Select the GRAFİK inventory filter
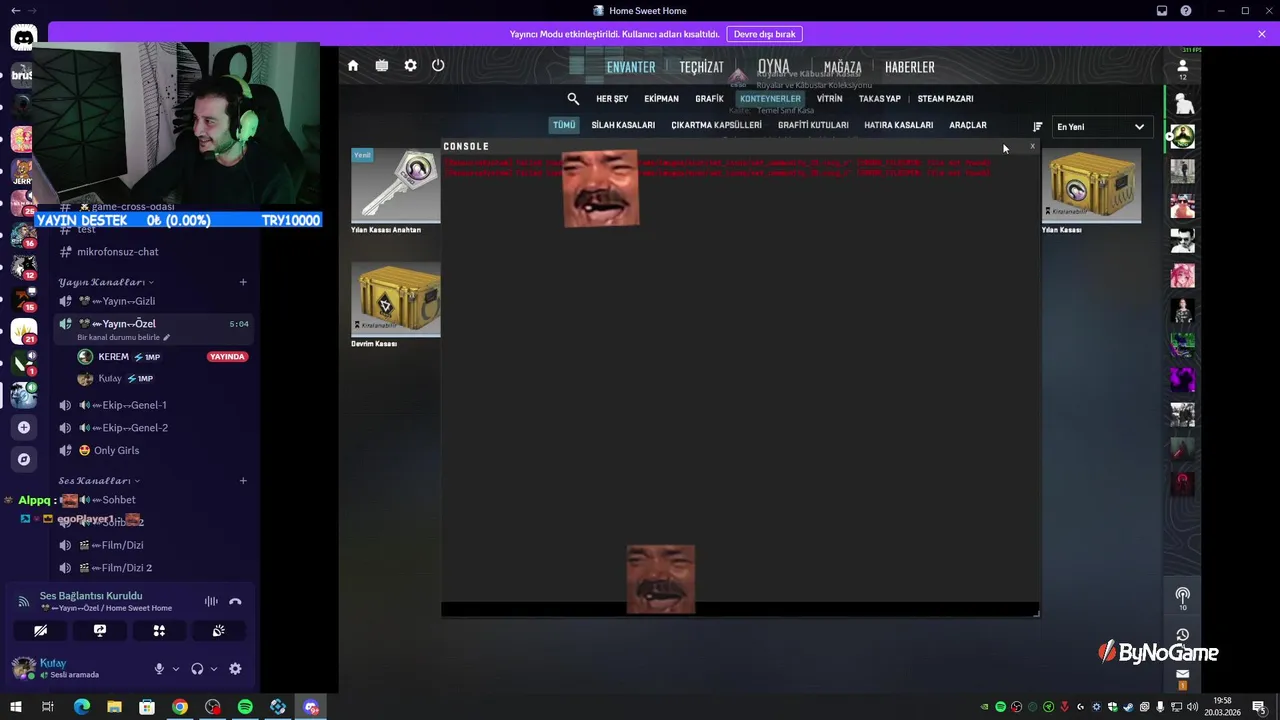 click(x=709, y=99)
